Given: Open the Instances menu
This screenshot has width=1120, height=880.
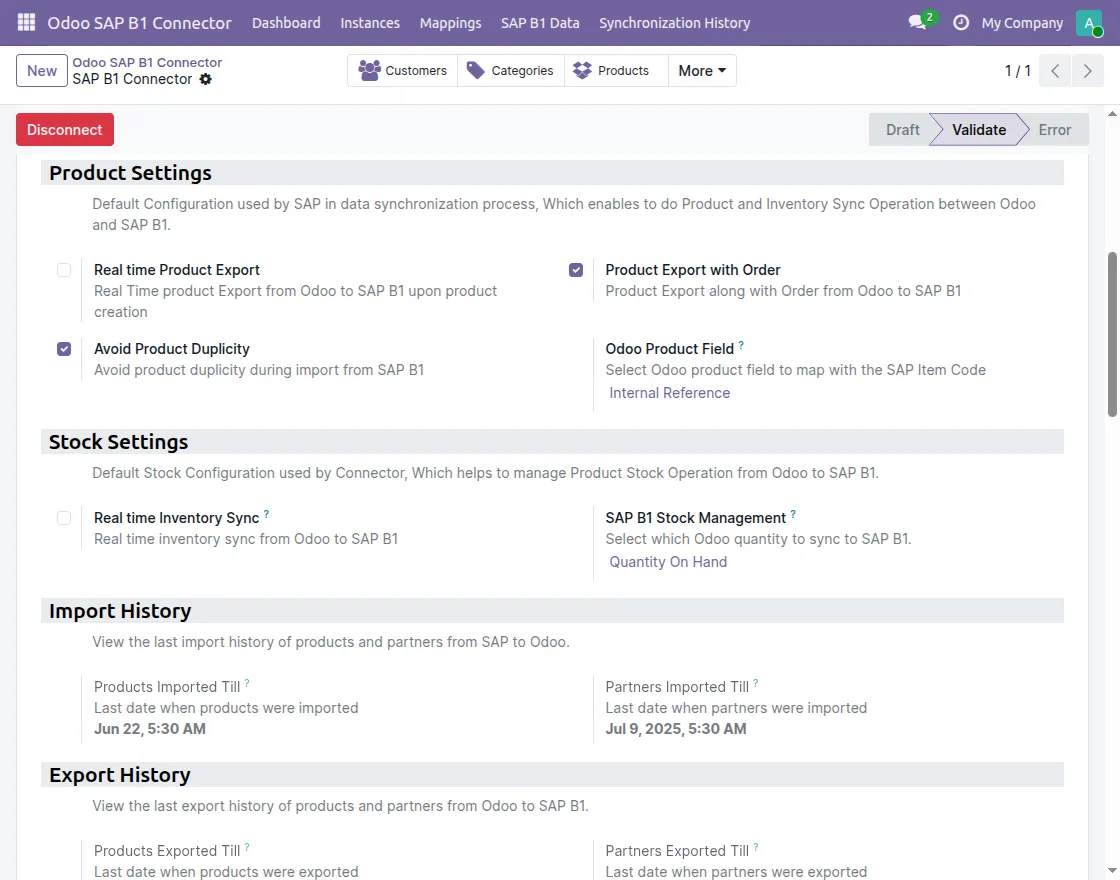Looking at the screenshot, I should [x=370, y=23].
